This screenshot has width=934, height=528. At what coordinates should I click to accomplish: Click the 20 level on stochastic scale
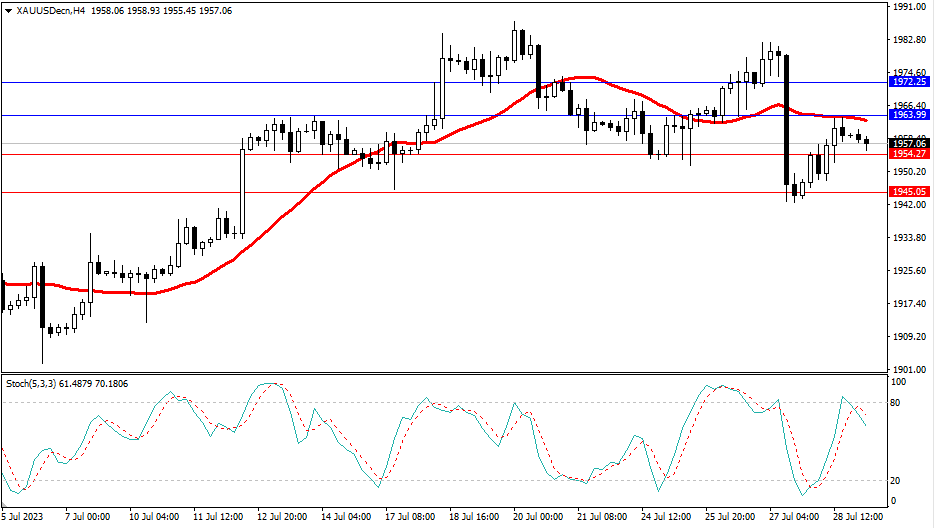[897, 480]
